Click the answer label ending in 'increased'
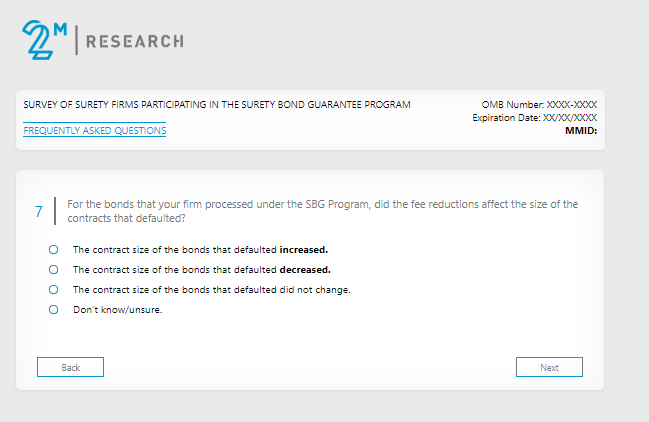 click(x=201, y=250)
